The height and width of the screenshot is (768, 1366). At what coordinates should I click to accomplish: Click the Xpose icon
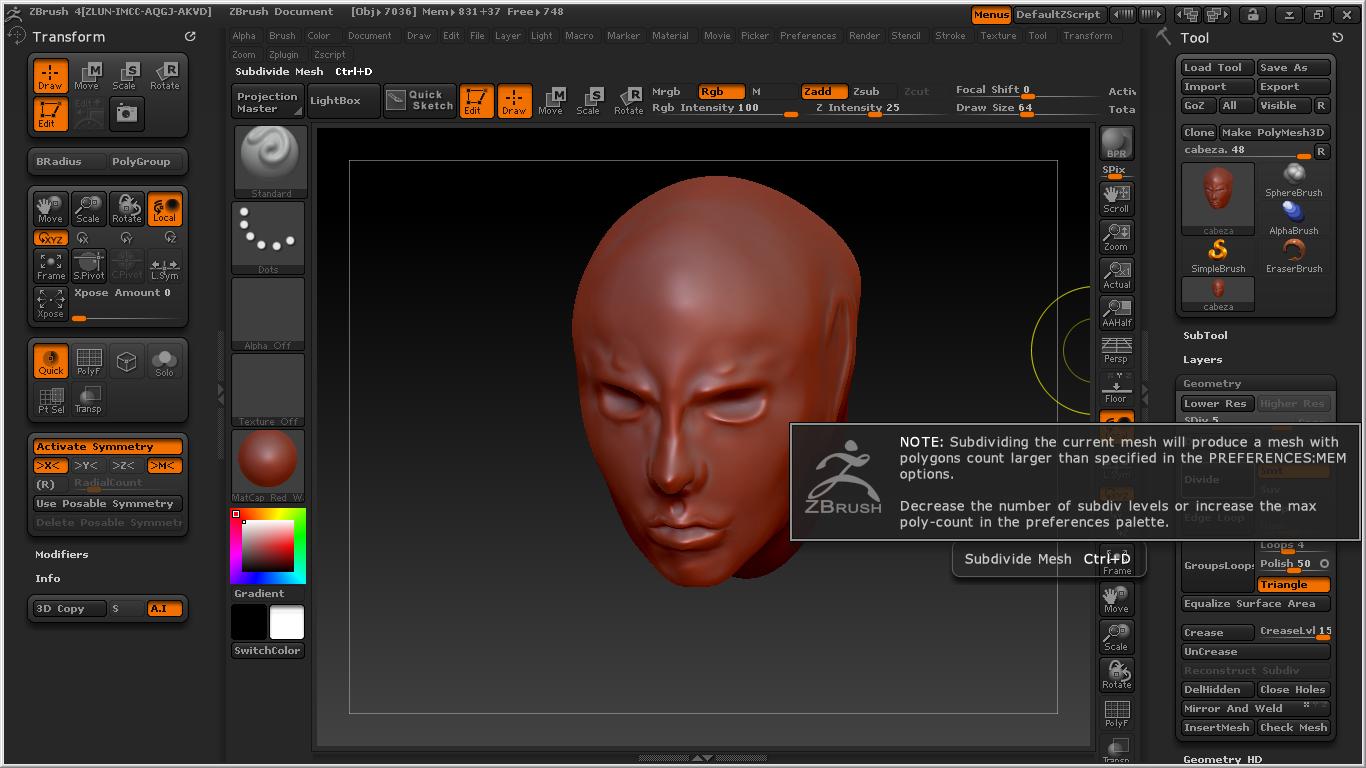[50, 303]
